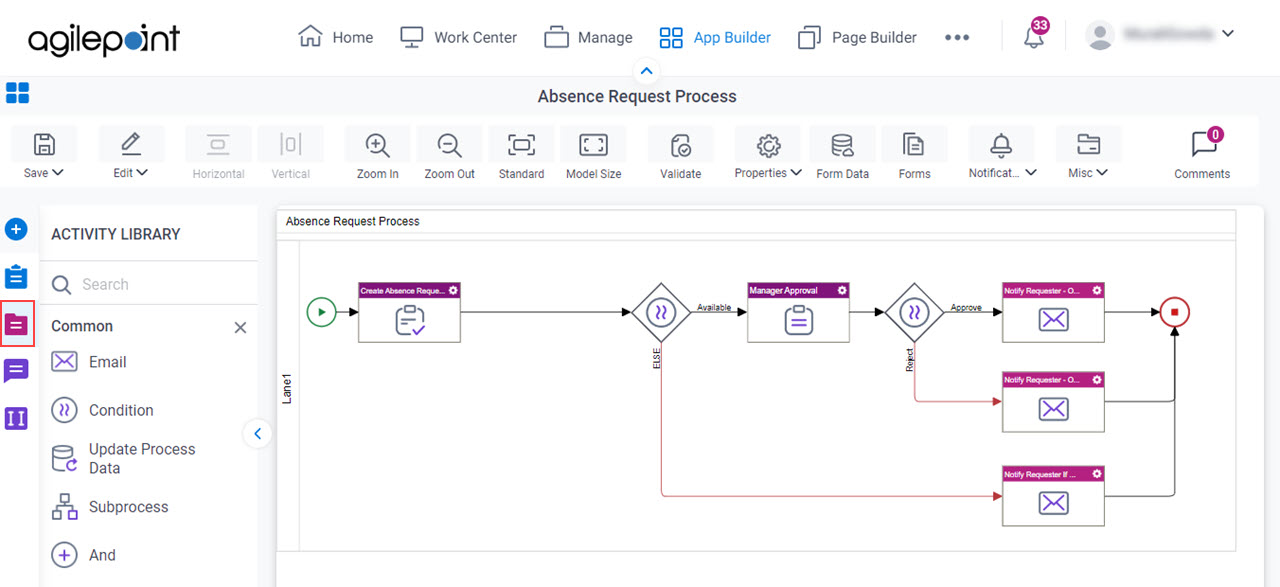The image size is (1280, 587).
Task: Click the Reject connector label
Action: [x=910, y=360]
